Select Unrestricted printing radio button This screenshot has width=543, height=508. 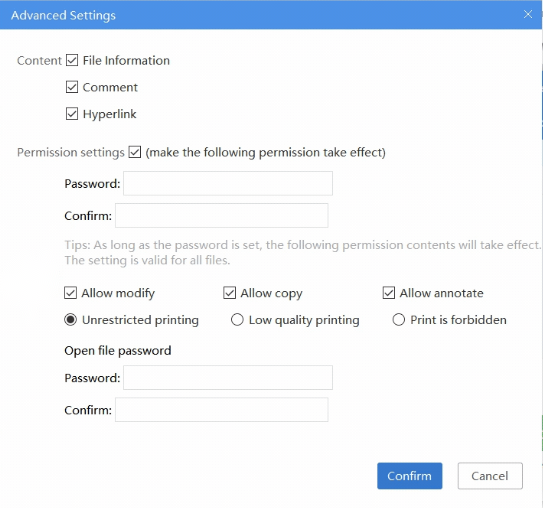(70, 319)
